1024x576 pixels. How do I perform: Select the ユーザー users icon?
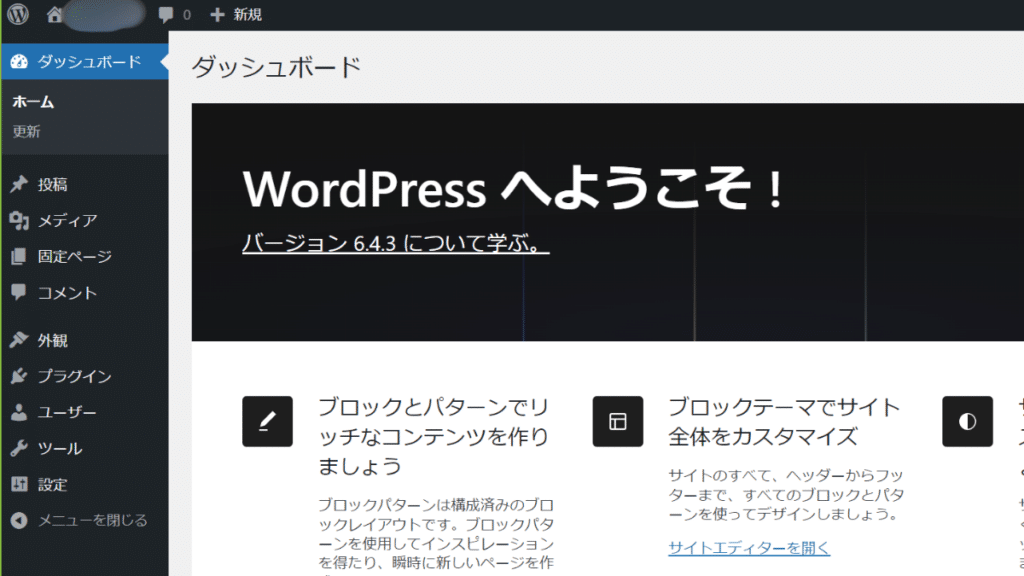[20, 412]
